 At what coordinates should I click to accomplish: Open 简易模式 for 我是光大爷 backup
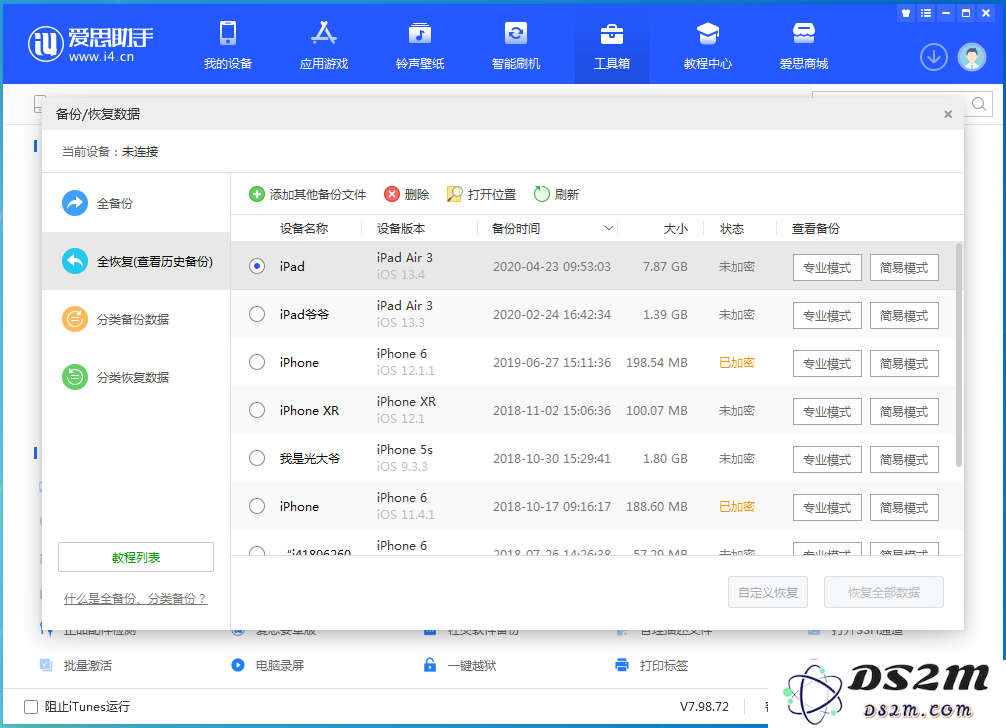tap(904, 460)
